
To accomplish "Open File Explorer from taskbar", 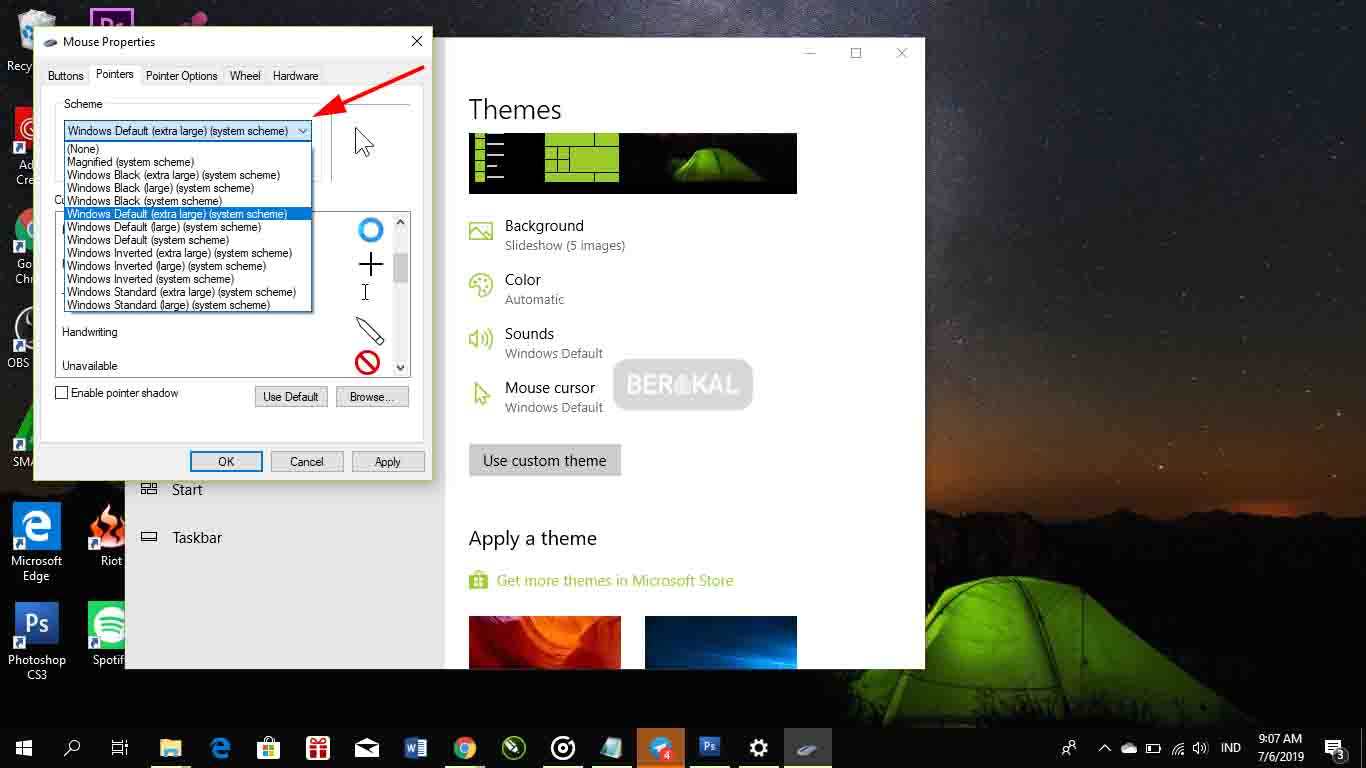I will (171, 748).
